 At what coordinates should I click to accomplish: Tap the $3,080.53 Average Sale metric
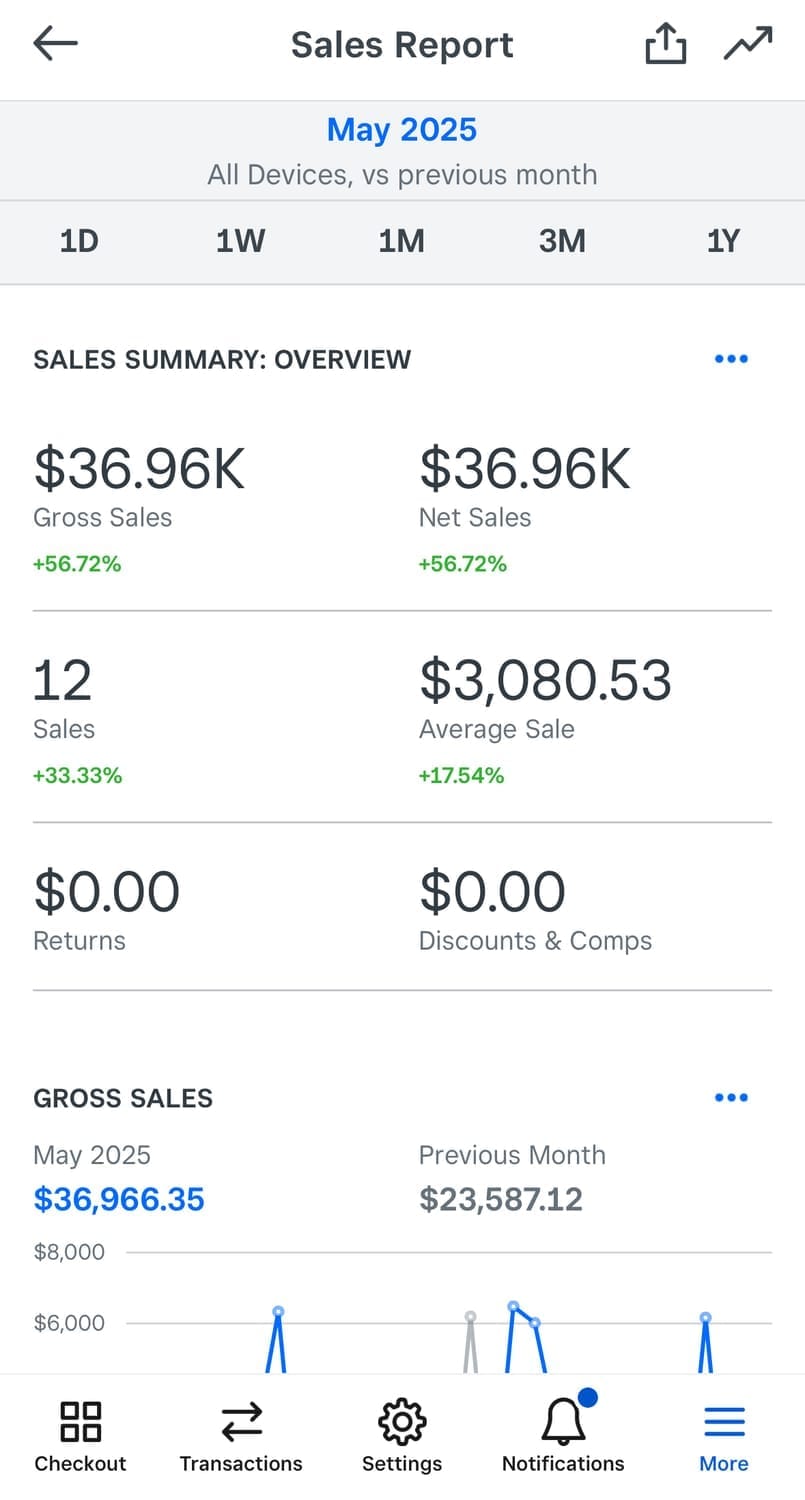coord(545,681)
